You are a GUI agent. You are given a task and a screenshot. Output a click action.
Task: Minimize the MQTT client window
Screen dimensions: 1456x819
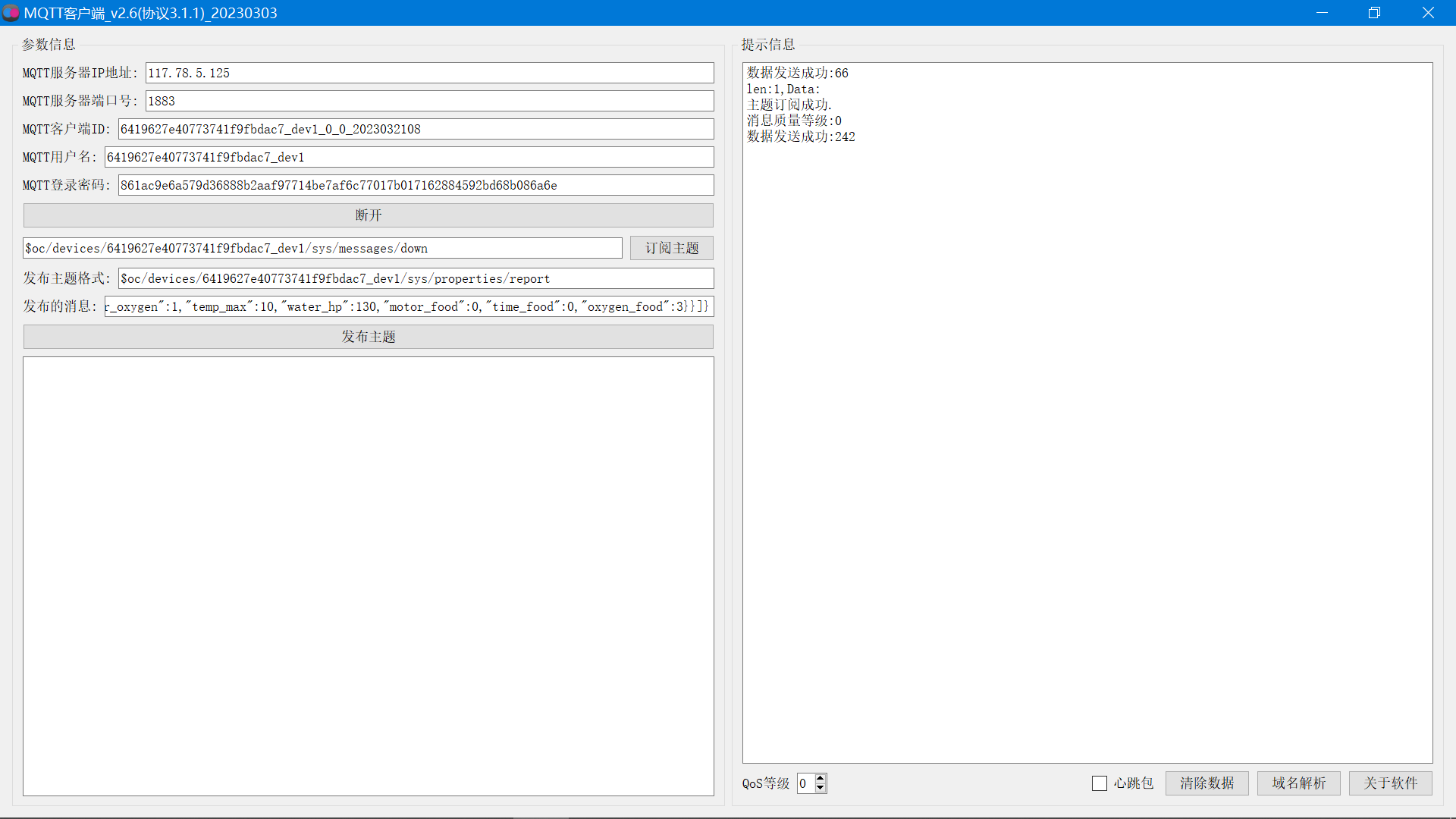(x=1322, y=13)
